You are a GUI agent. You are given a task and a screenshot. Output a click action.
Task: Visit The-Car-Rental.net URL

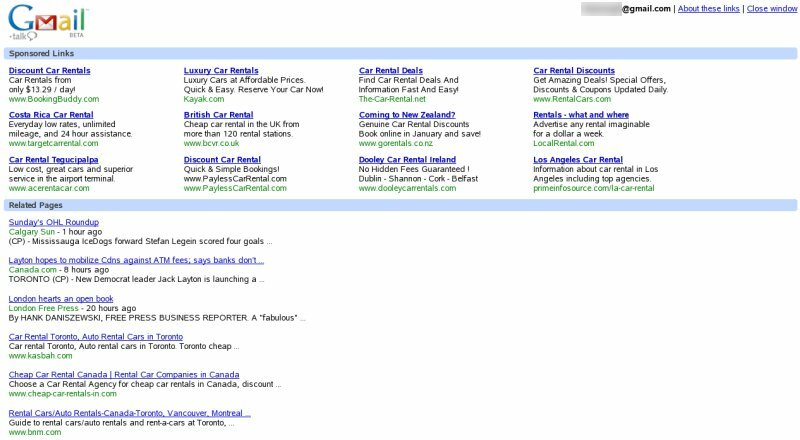point(392,99)
